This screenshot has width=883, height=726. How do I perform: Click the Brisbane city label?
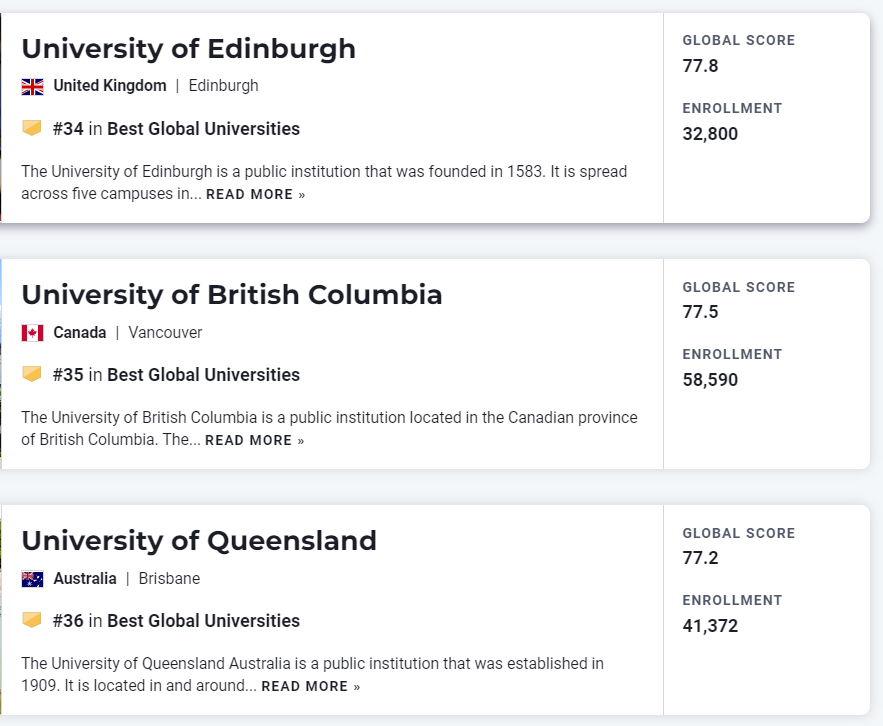[169, 579]
